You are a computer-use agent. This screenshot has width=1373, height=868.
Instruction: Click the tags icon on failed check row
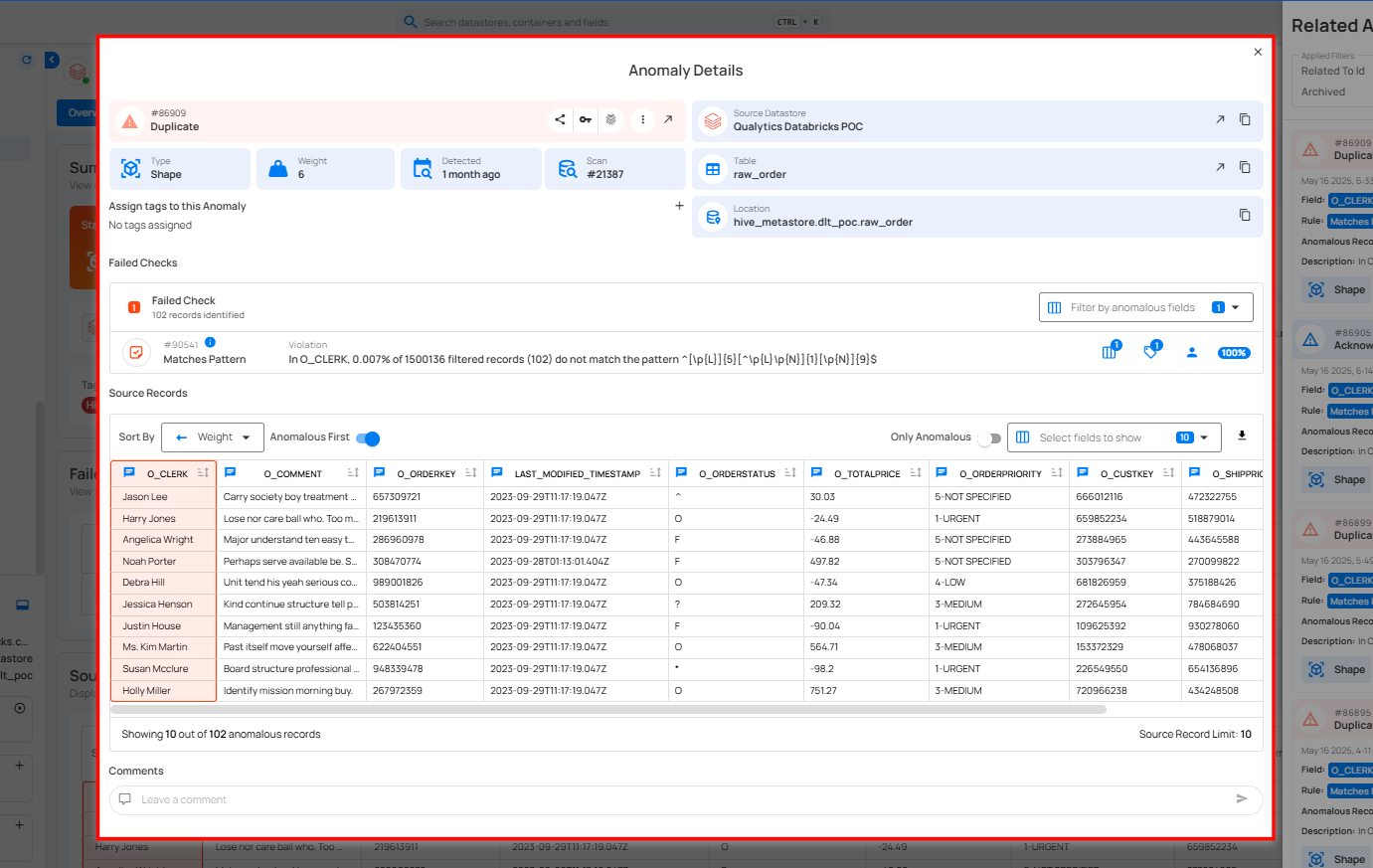[1151, 351]
